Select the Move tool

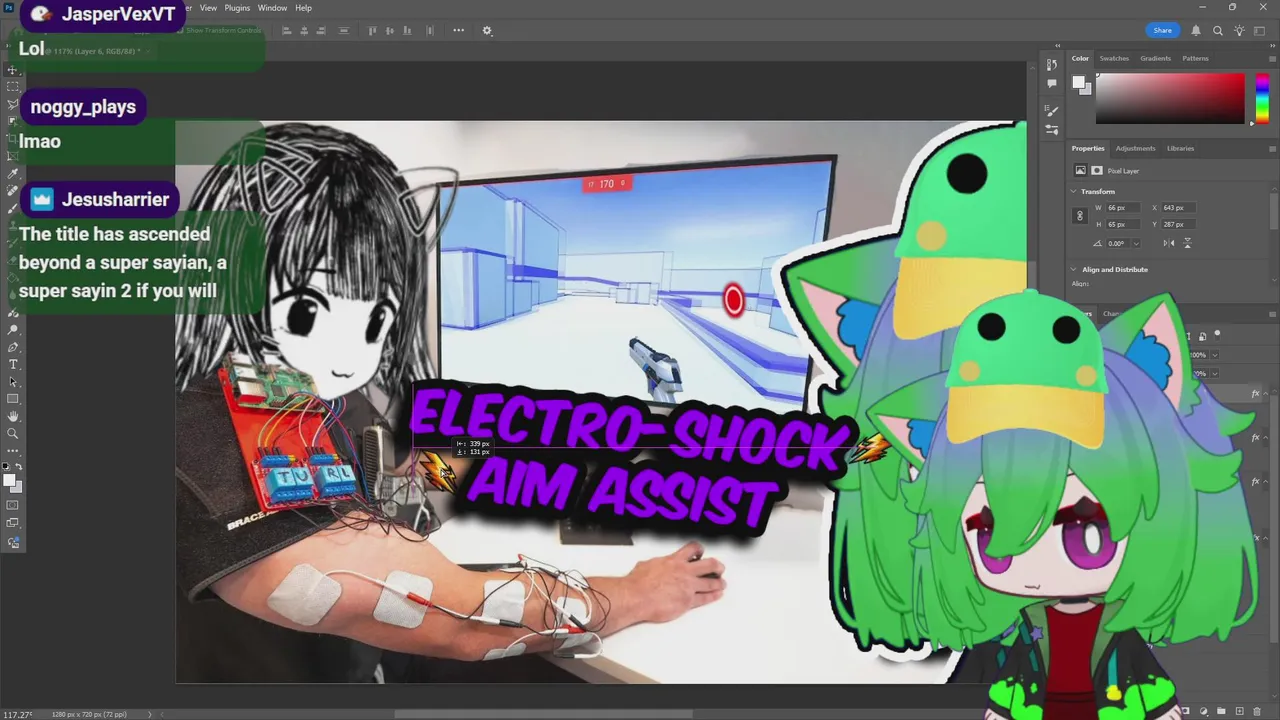click(13, 70)
